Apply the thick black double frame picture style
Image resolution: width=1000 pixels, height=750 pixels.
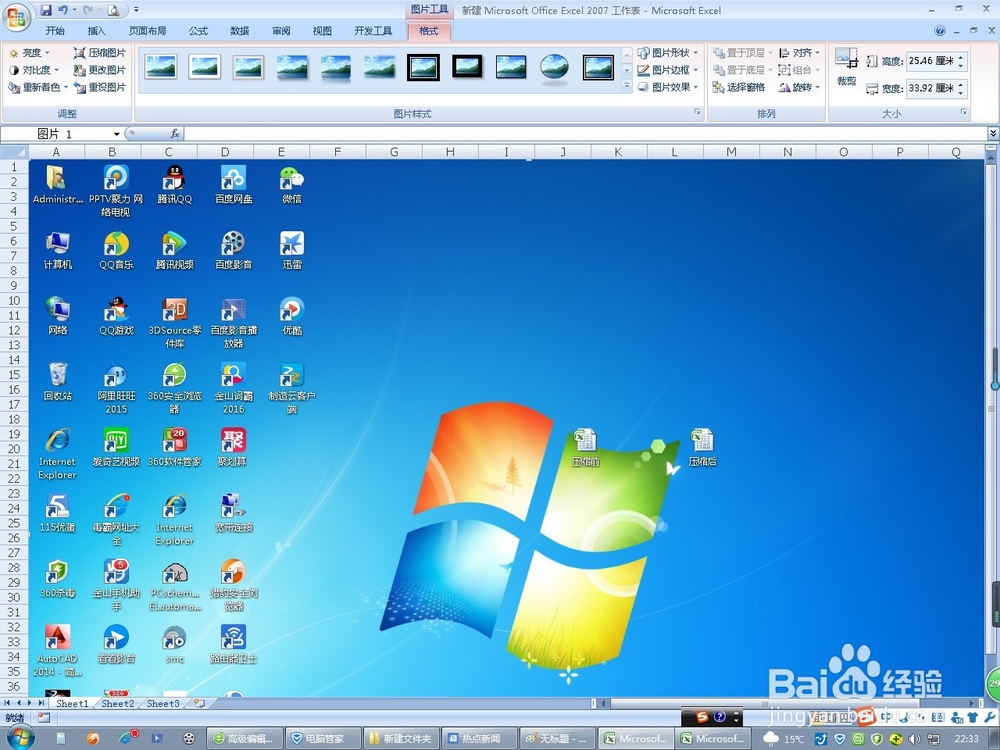423,66
